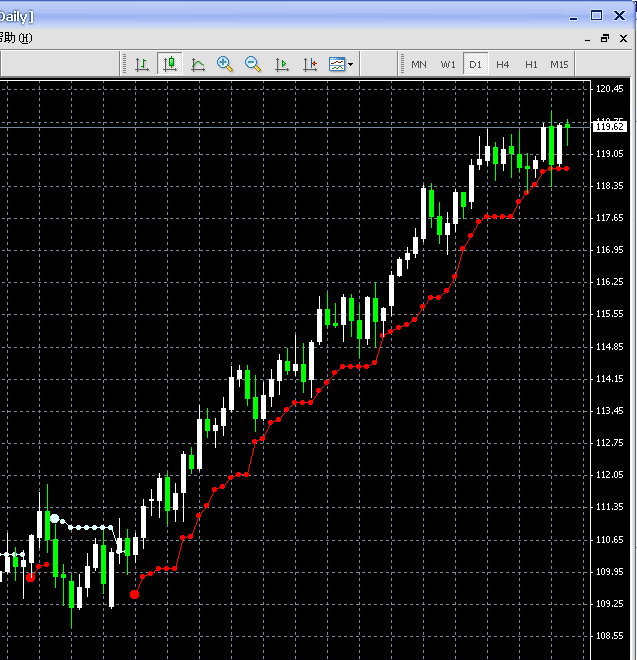Click the 112.75 price scale label

click(609, 442)
